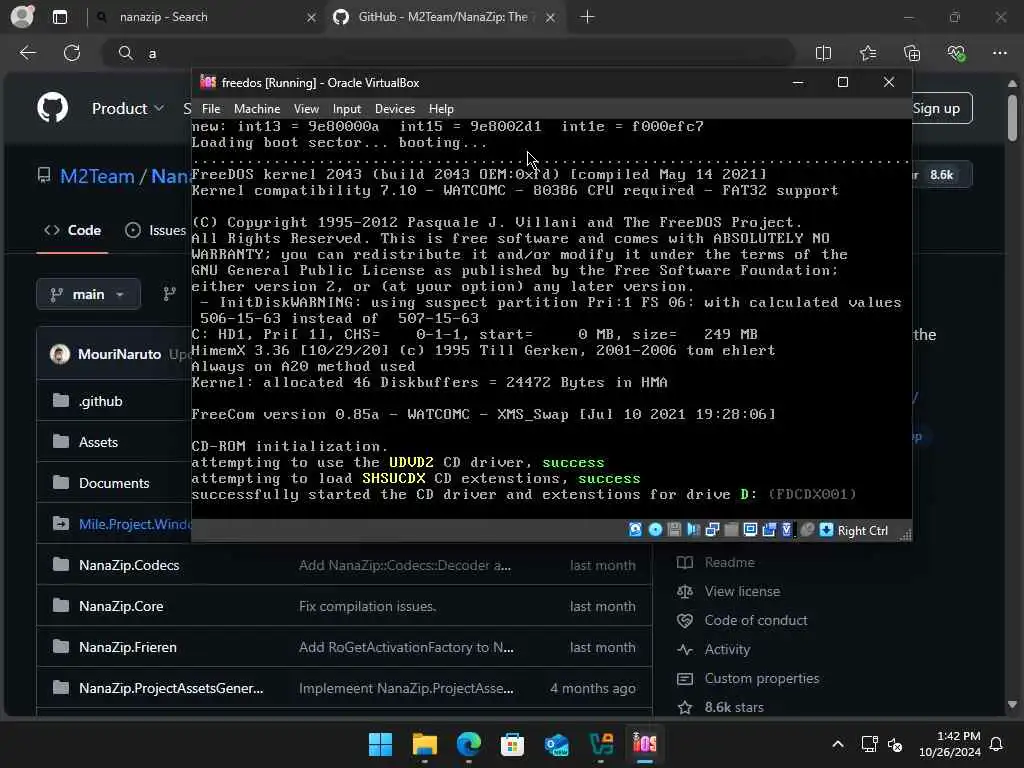Image resolution: width=1024 pixels, height=768 pixels.
Task: Open the NanaZip.Frieren folder
Action: 127,647
